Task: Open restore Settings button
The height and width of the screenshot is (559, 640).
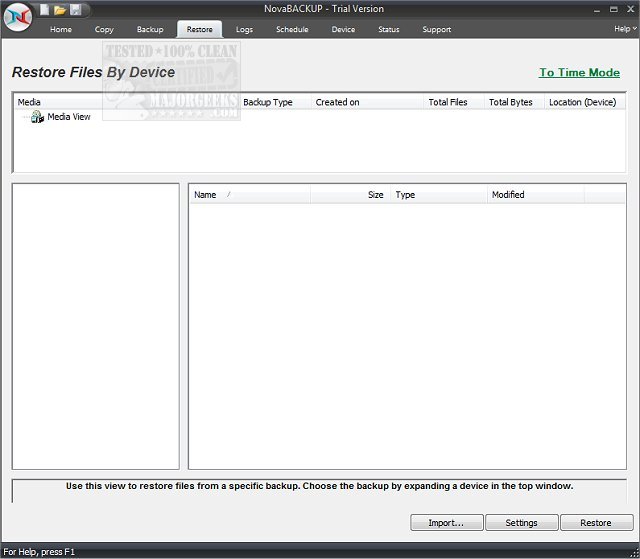Action: [x=521, y=523]
